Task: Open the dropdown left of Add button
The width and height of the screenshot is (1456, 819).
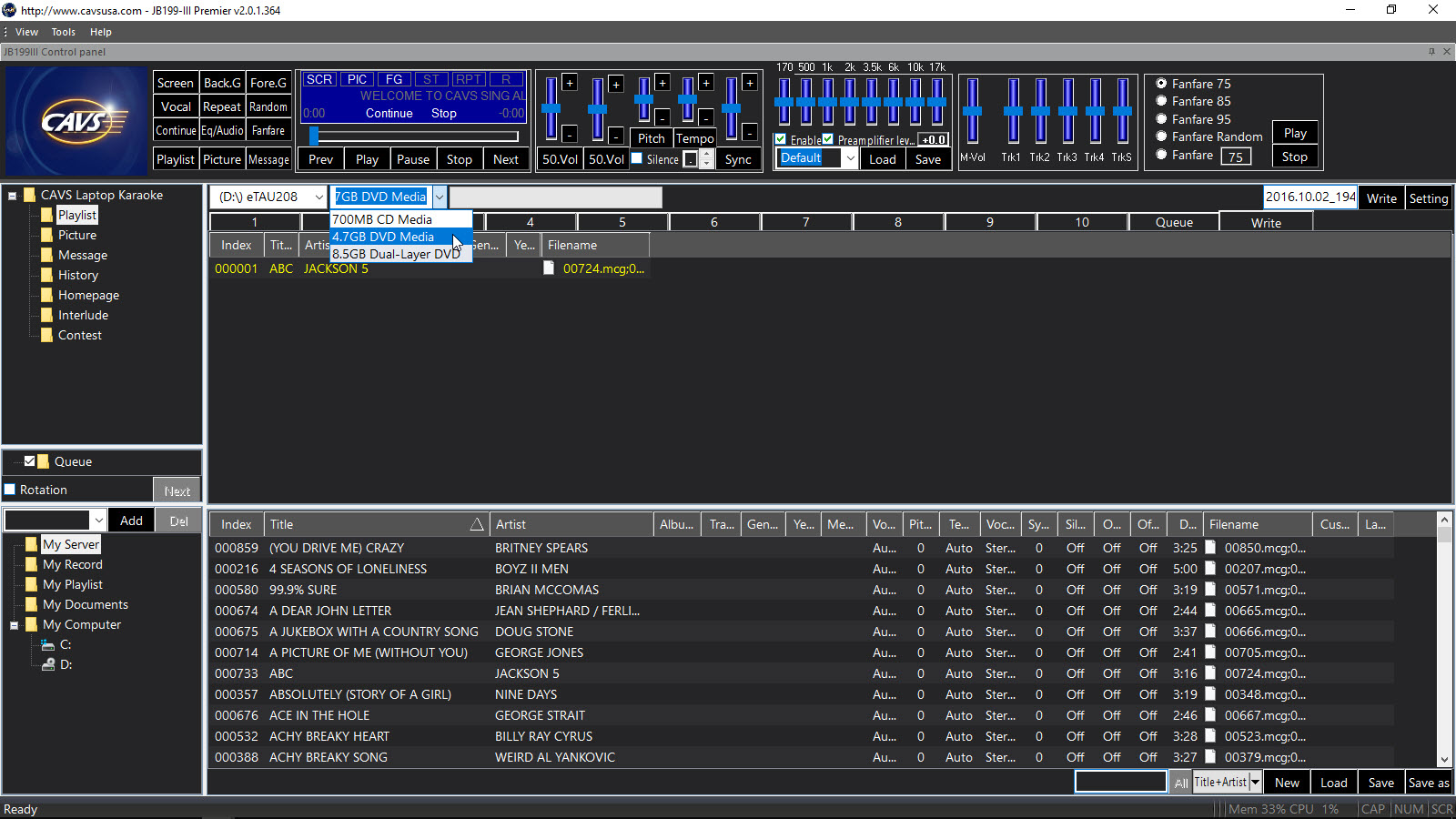Action: click(x=98, y=521)
